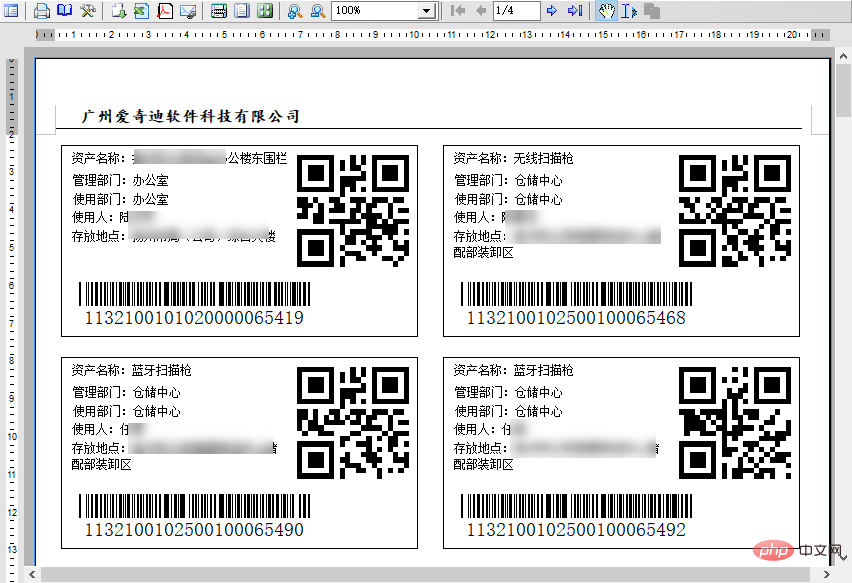Viewport: 852px width, 583px height.
Task: Toggle the document map panel icon
Action: 11,10
